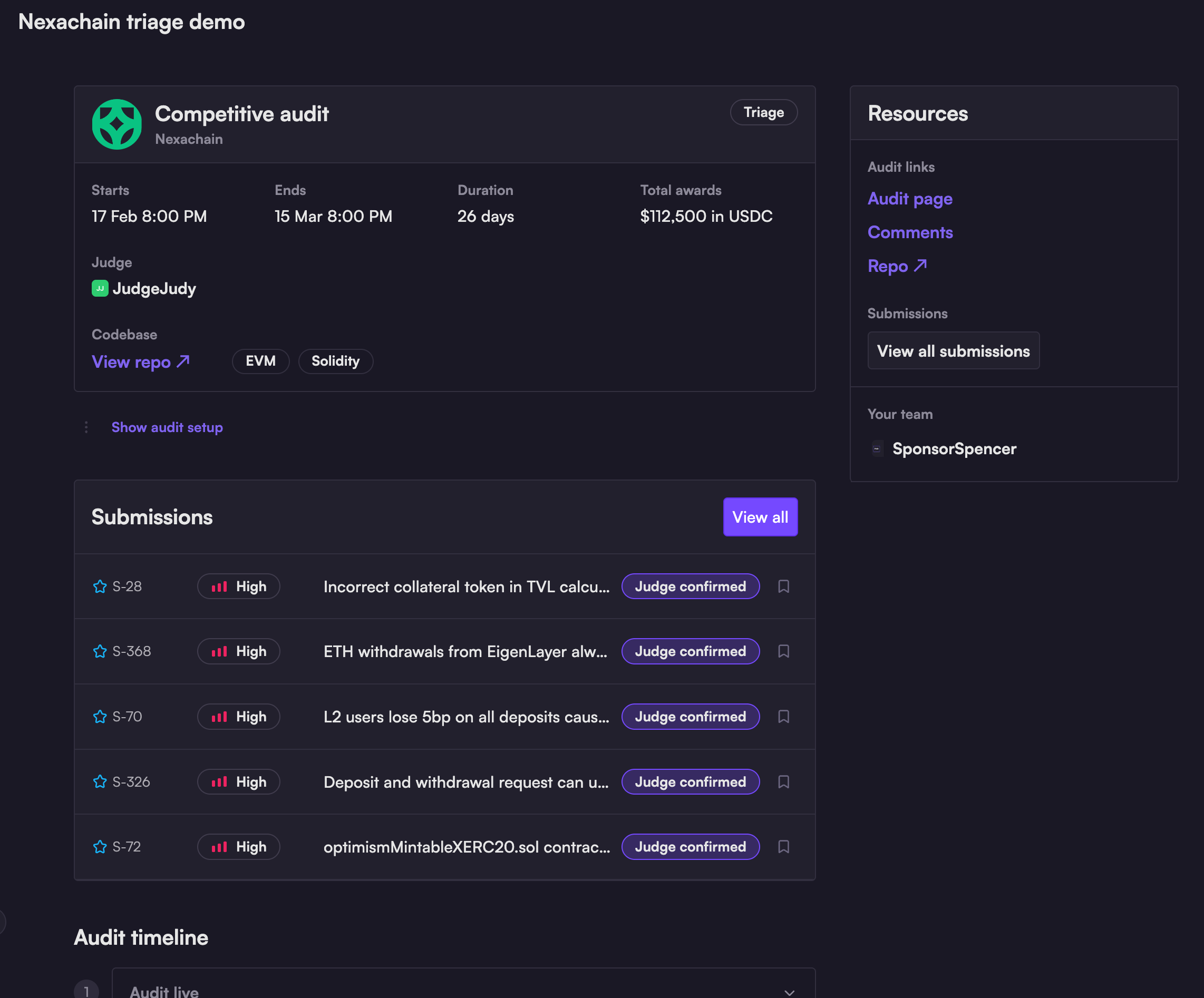This screenshot has width=1204, height=998.
Task: Click the red High severity icon for S-70
Action: point(219,717)
